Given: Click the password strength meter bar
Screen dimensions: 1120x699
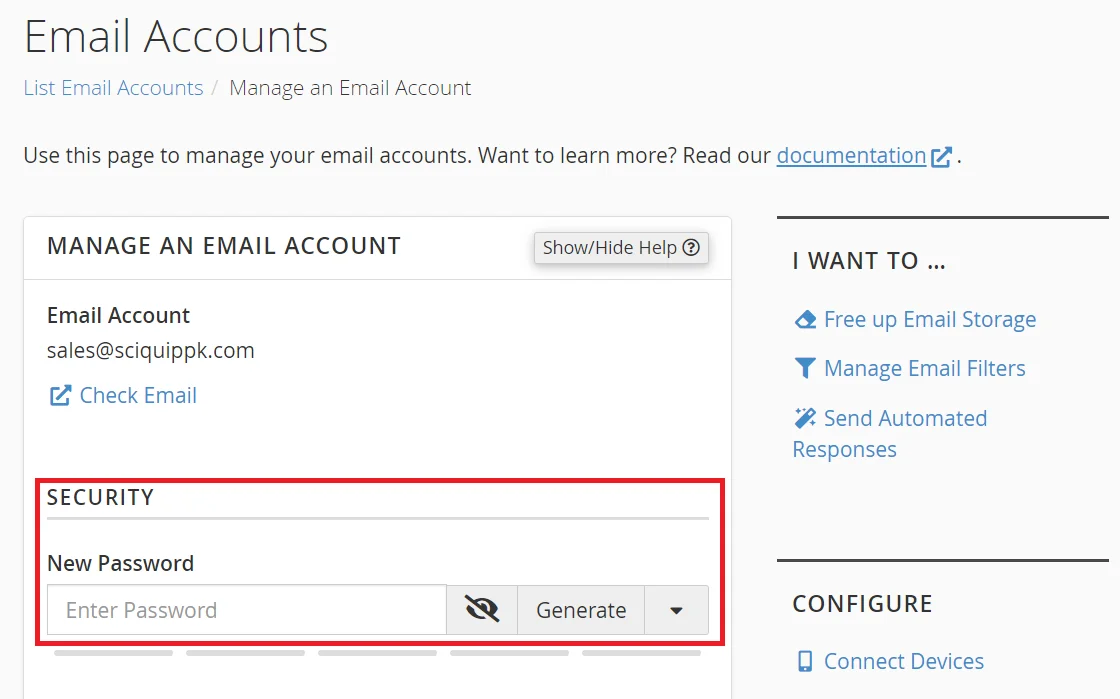Looking at the screenshot, I should pyautogui.click(x=378, y=653).
